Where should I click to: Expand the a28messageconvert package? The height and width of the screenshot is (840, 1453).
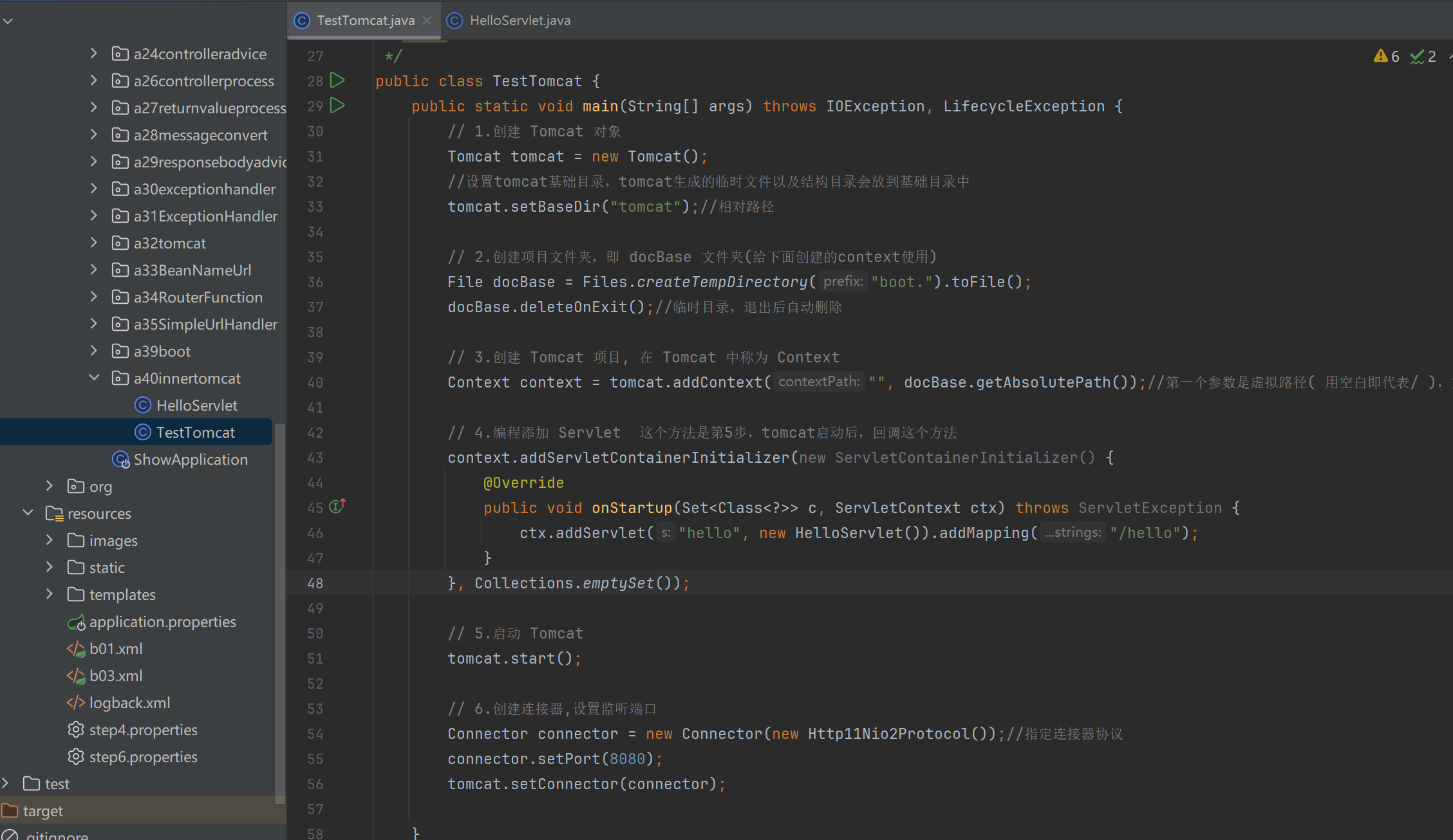point(94,135)
